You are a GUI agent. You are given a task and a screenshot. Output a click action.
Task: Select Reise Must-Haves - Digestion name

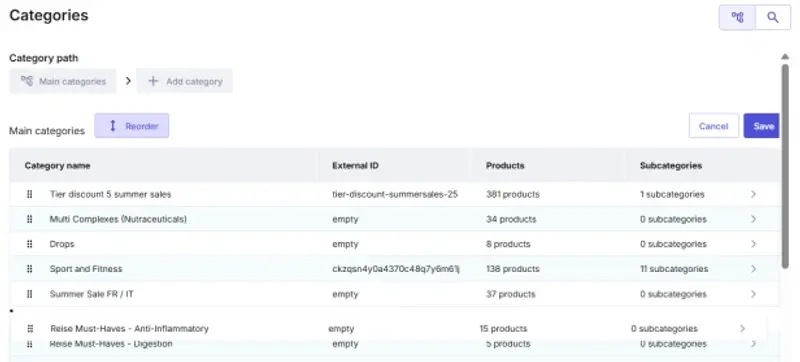click(111, 344)
